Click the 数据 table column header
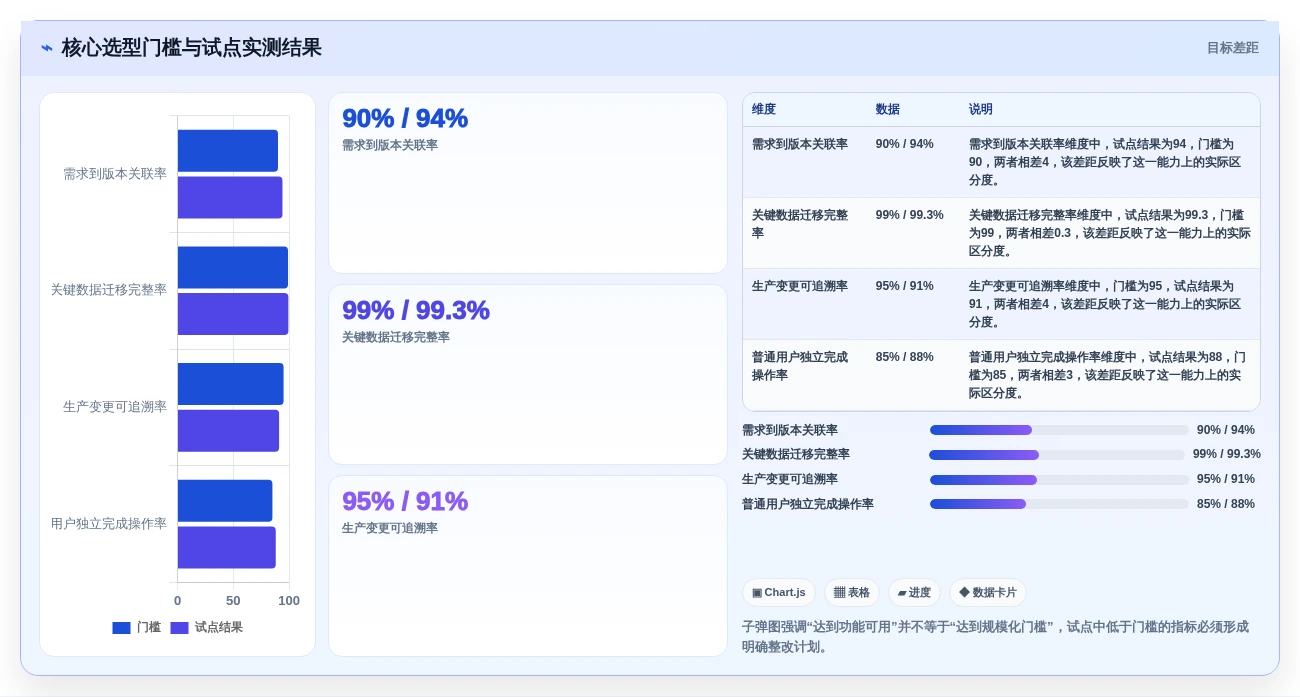 pos(887,109)
